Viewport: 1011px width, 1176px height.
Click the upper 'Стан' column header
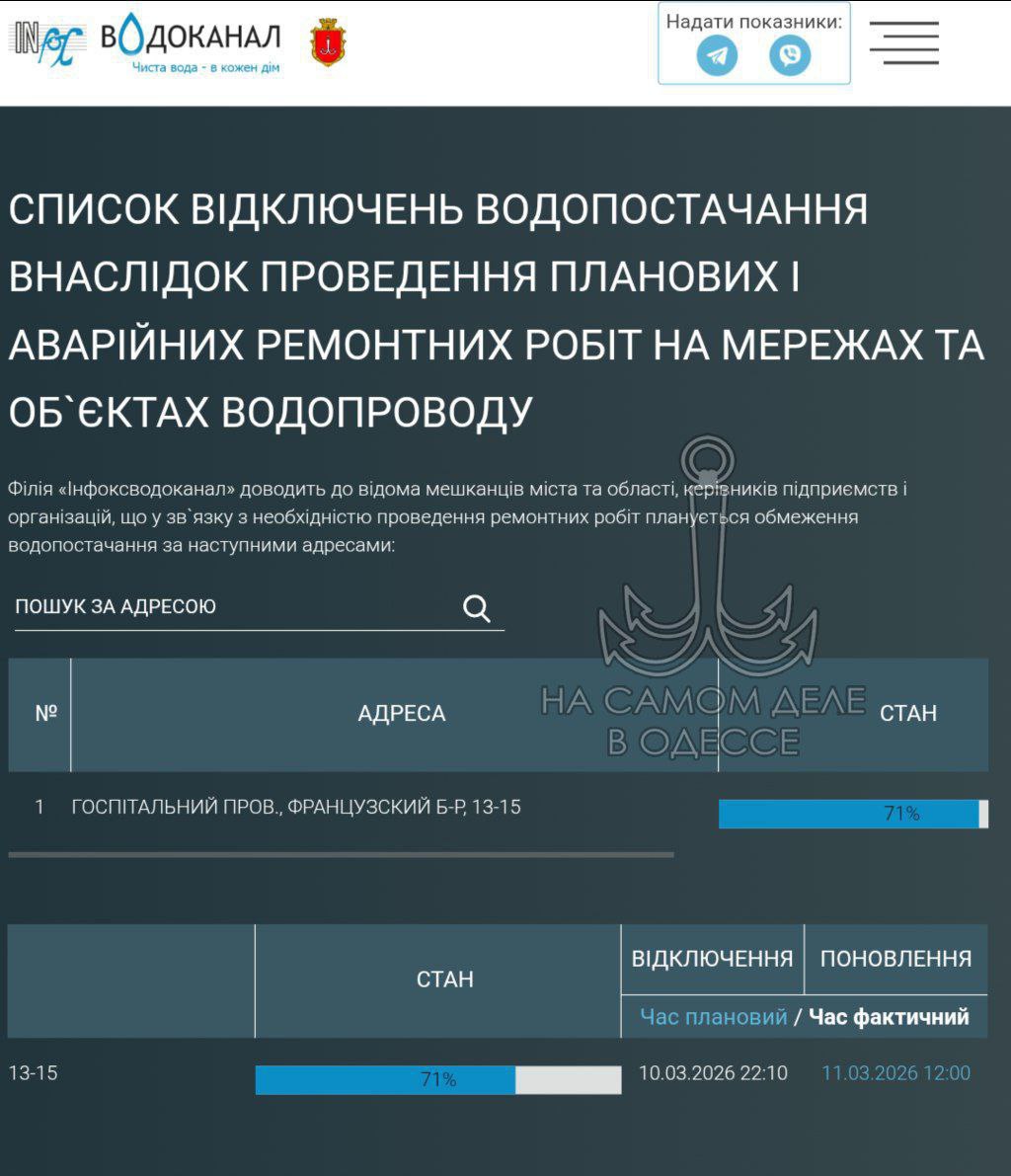907,714
